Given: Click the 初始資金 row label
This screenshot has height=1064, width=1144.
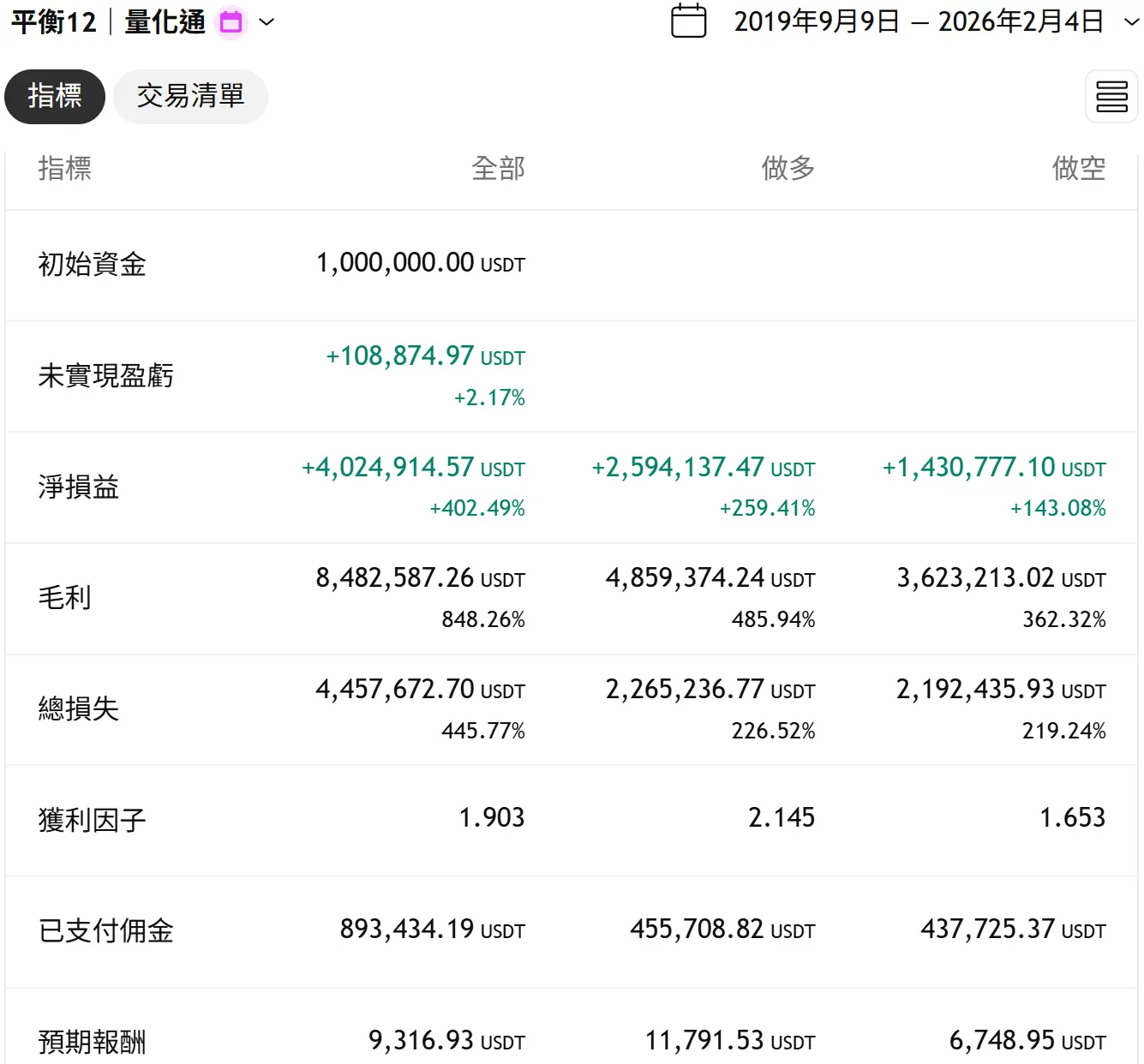Looking at the screenshot, I should pyautogui.click(x=92, y=265).
